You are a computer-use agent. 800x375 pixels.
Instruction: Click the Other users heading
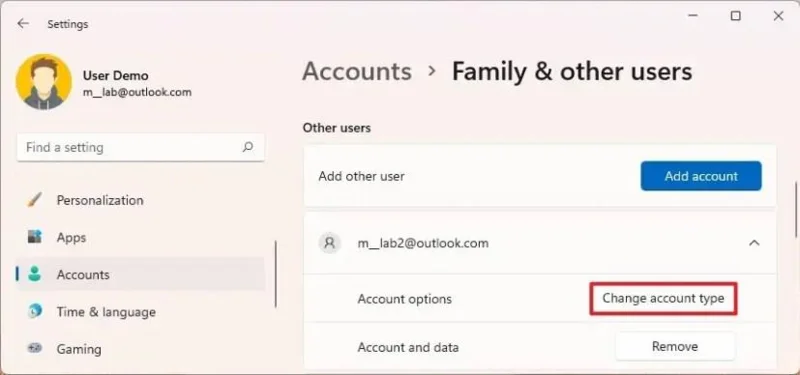click(337, 128)
